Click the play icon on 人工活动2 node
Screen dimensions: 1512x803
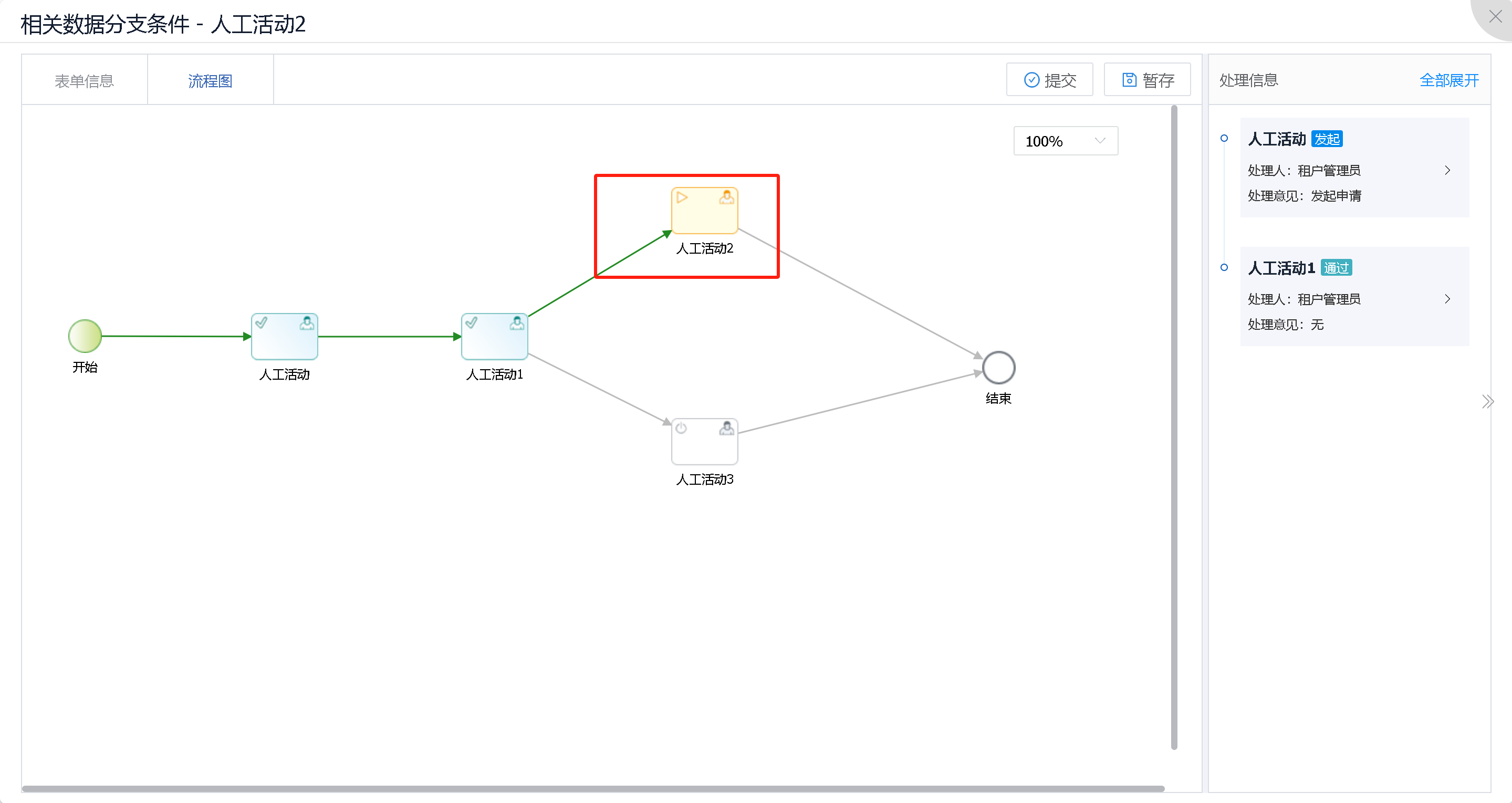click(x=682, y=197)
